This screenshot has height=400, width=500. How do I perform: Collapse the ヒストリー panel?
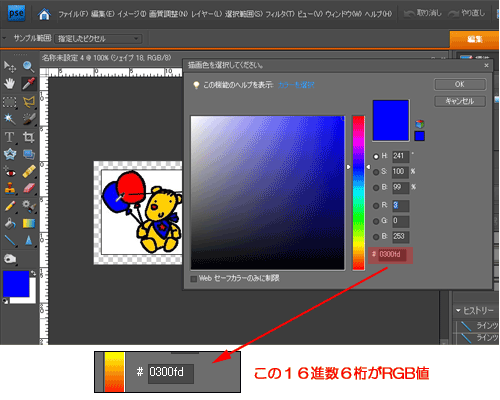pos(458,311)
